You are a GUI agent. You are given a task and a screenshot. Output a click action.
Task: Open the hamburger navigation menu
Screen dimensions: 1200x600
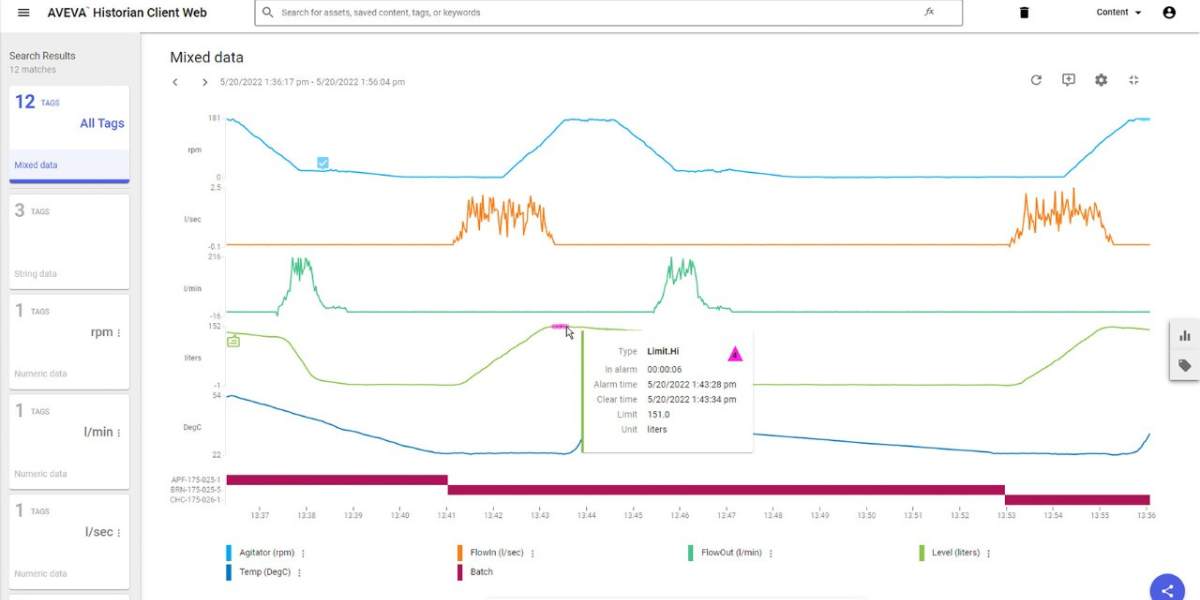pyautogui.click(x=24, y=13)
